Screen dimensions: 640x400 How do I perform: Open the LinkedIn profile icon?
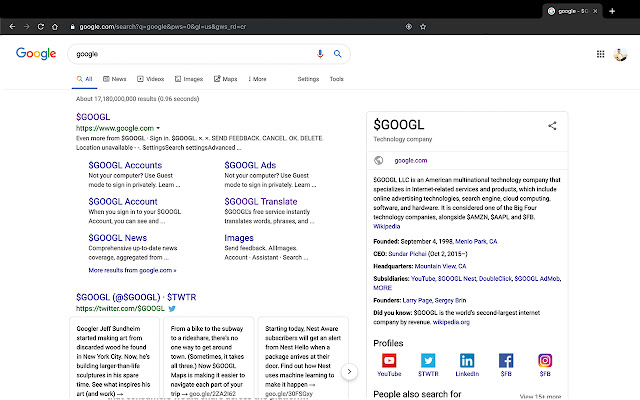pyautogui.click(x=467, y=361)
